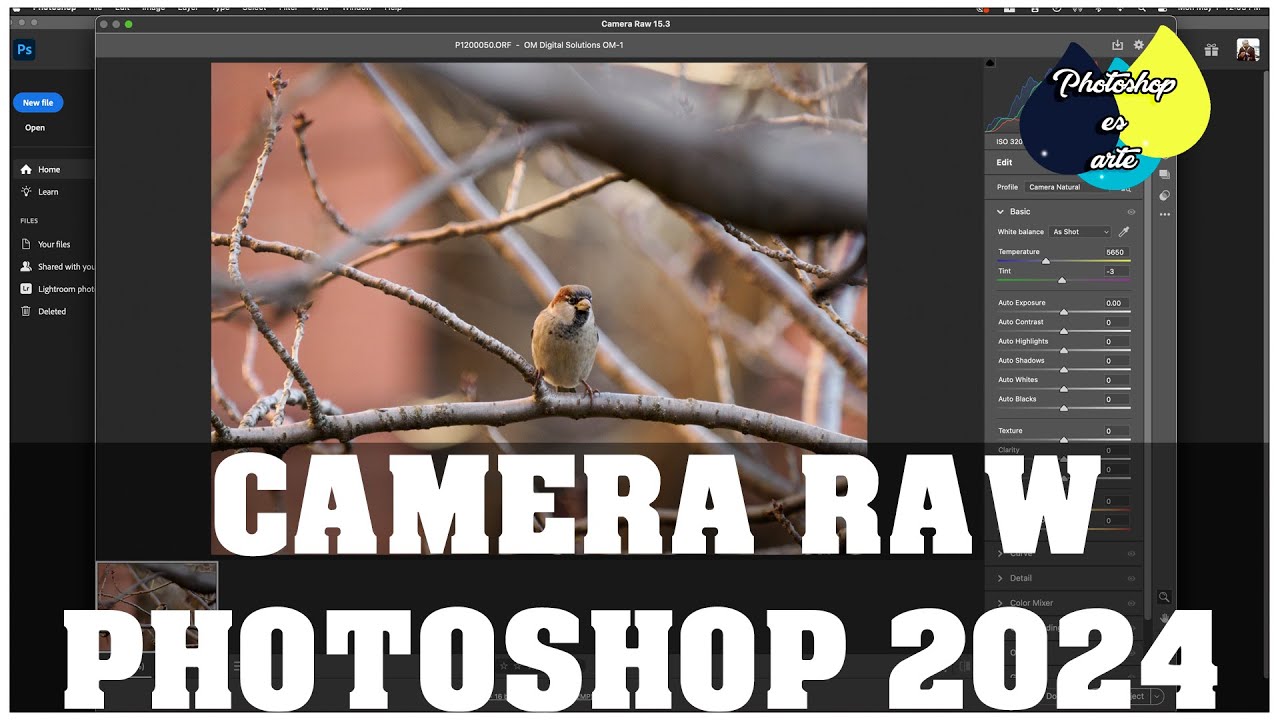Open the White balance As Shot dropdown

tap(1080, 232)
